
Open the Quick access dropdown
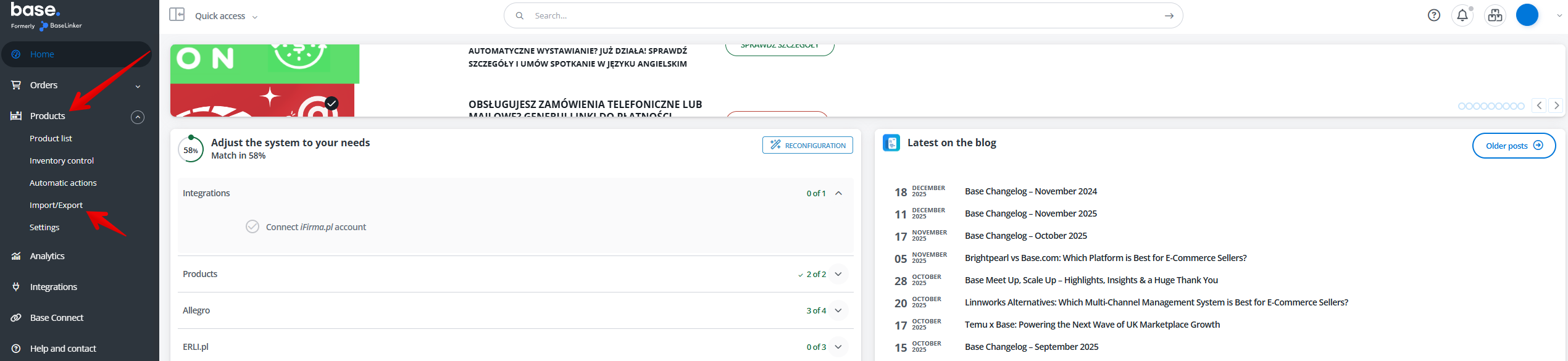[x=226, y=16]
